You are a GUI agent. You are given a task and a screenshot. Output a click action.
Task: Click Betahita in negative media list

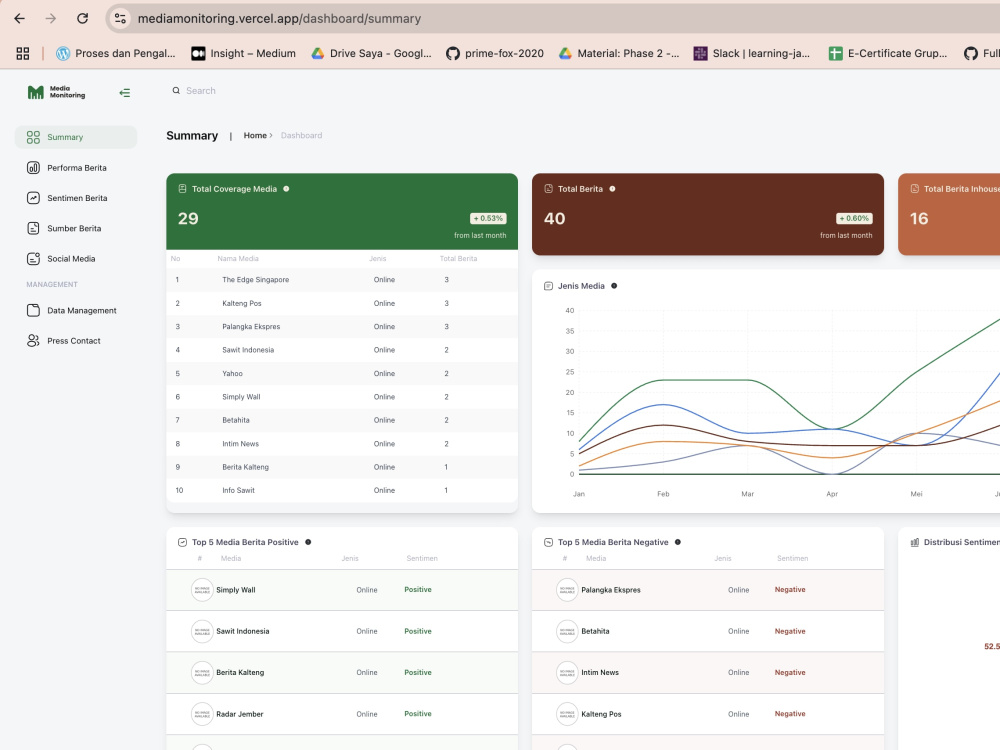point(595,631)
